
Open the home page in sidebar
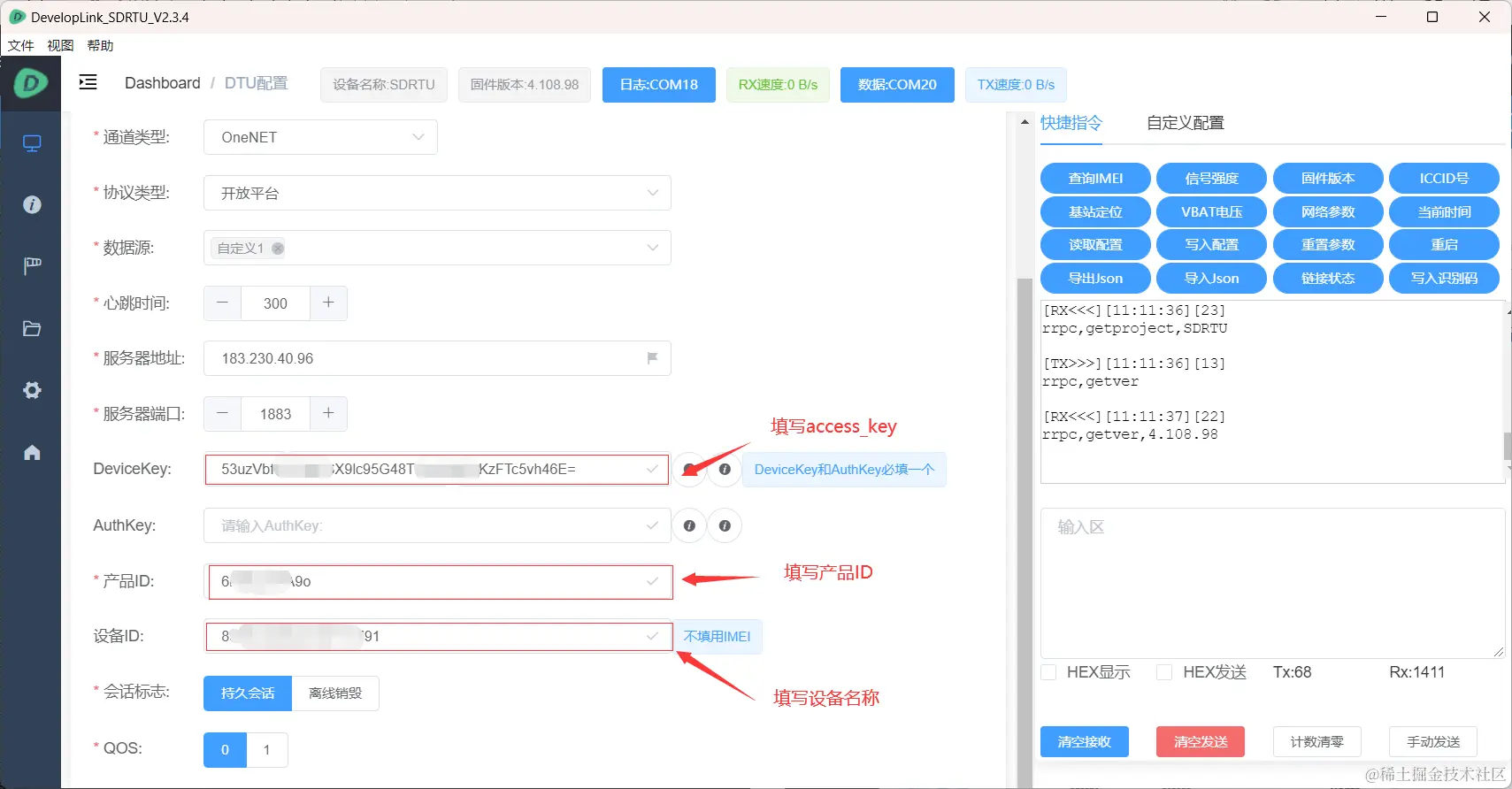tap(32, 453)
